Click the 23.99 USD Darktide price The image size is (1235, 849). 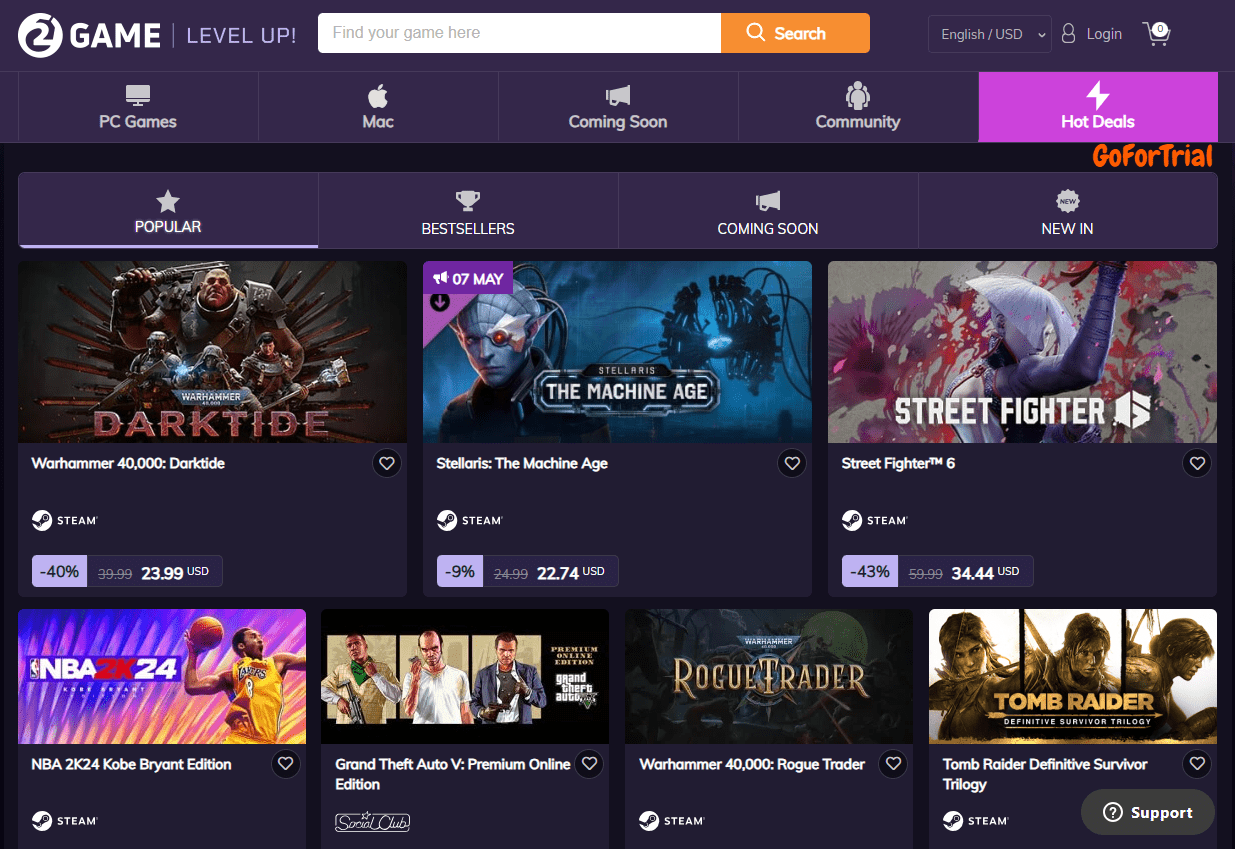pos(175,572)
